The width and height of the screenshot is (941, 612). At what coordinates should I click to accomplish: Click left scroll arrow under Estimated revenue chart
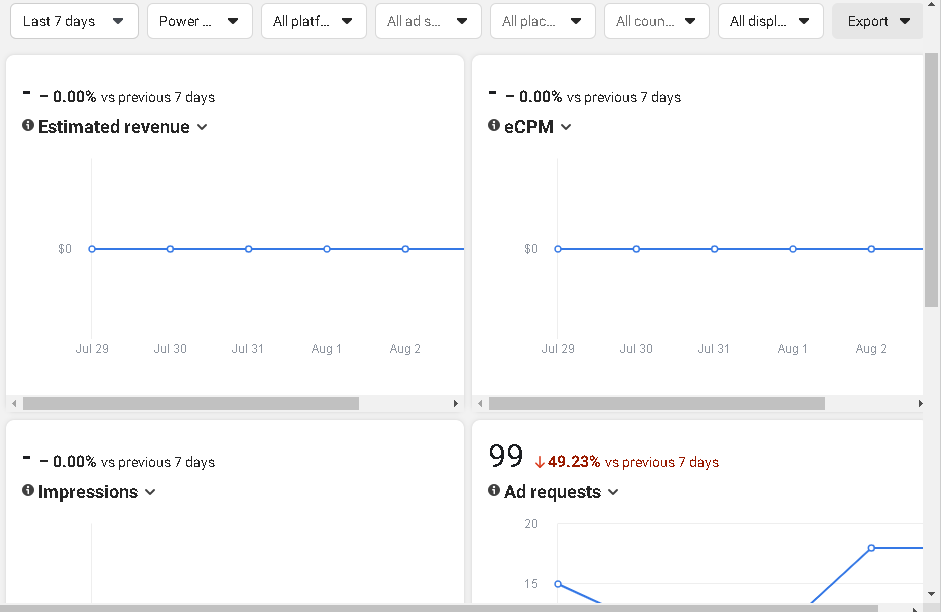point(14,403)
